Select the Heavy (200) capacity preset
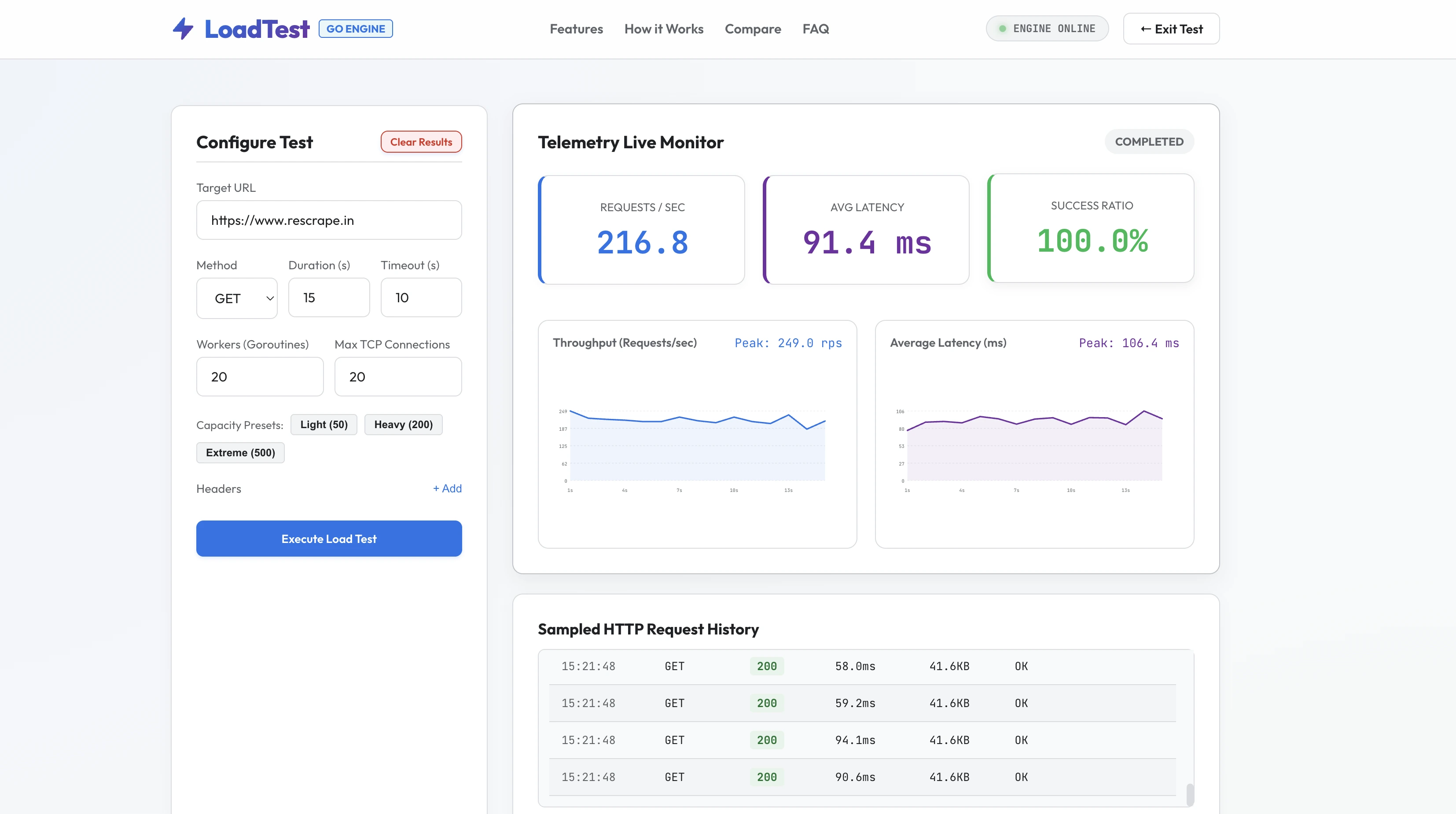The width and height of the screenshot is (1456, 814). pyautogui.click(x=404, y=424)
